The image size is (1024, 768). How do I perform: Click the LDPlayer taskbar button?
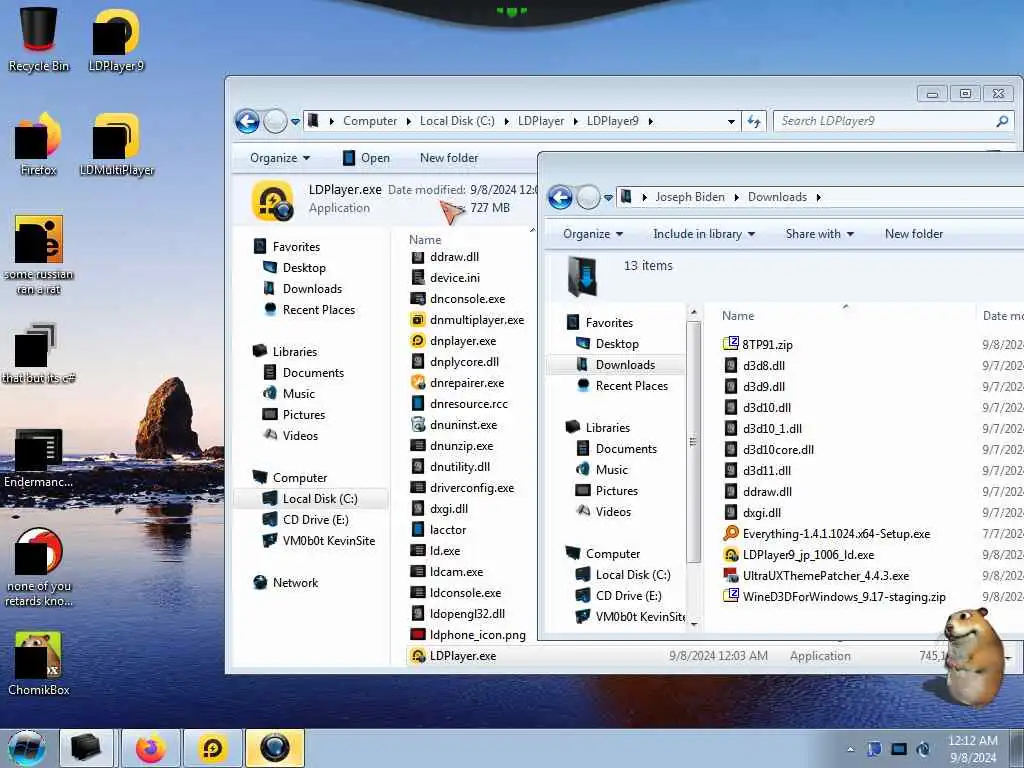(212, 748)
